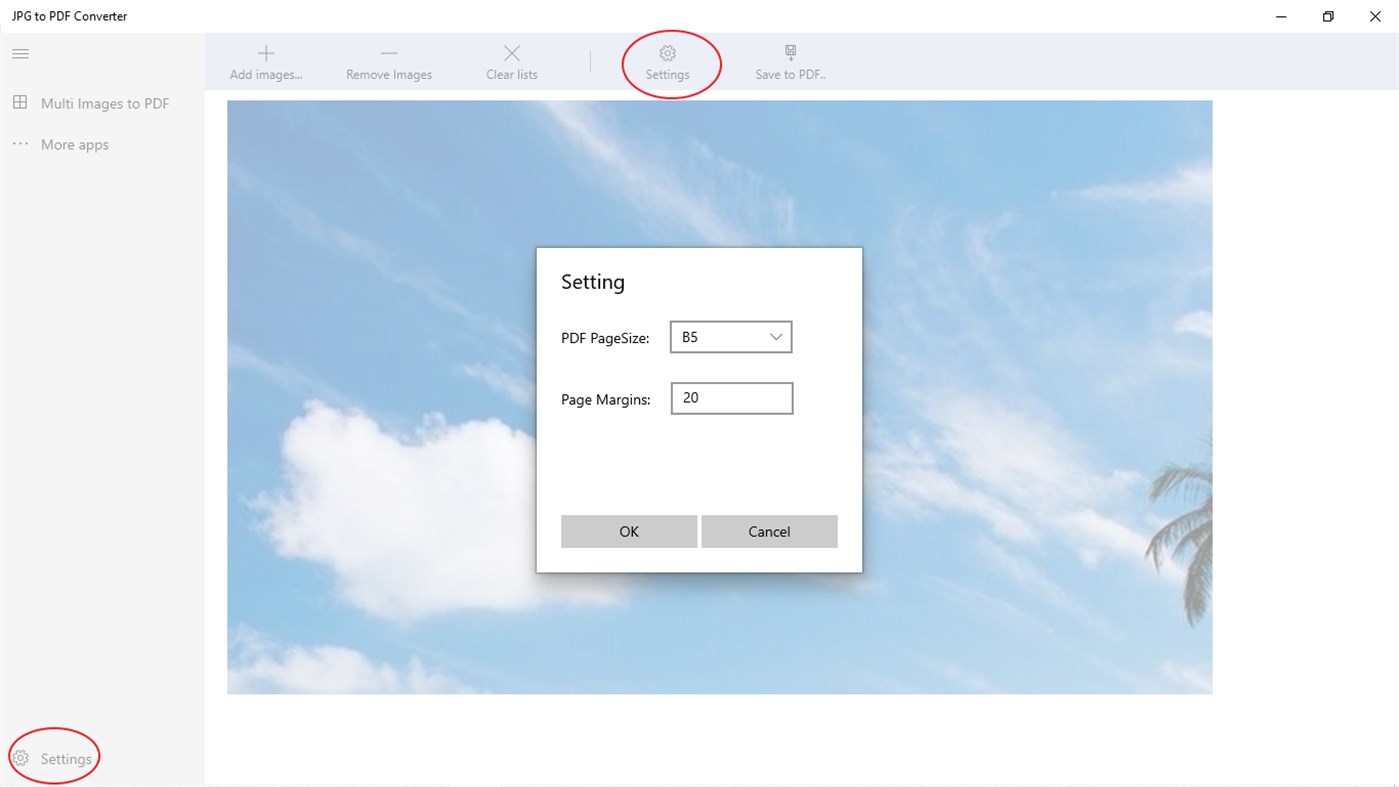This screenshot has height=787, width=1399.
Task: Select the Remove Images tool
Action: pos(388,60)
